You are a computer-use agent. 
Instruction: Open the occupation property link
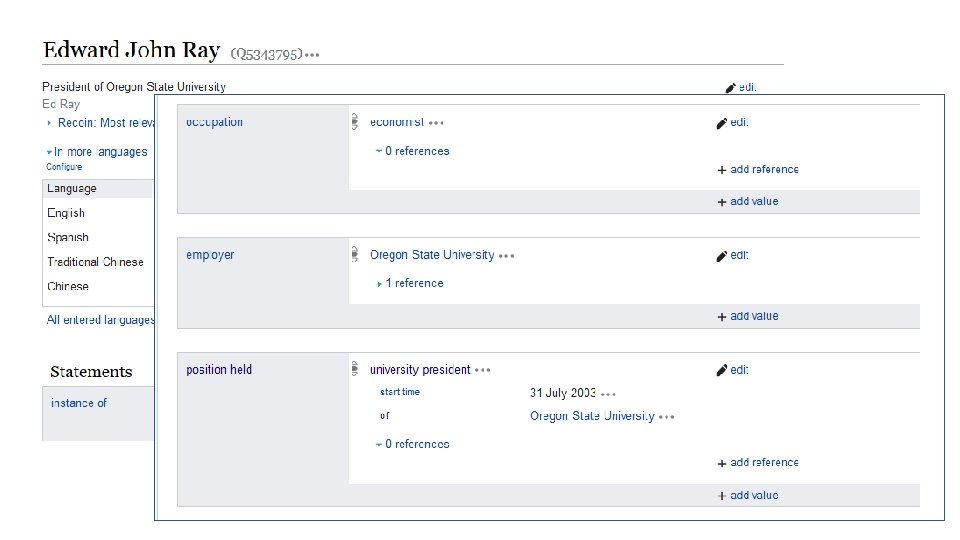click(x=214, y=122)
